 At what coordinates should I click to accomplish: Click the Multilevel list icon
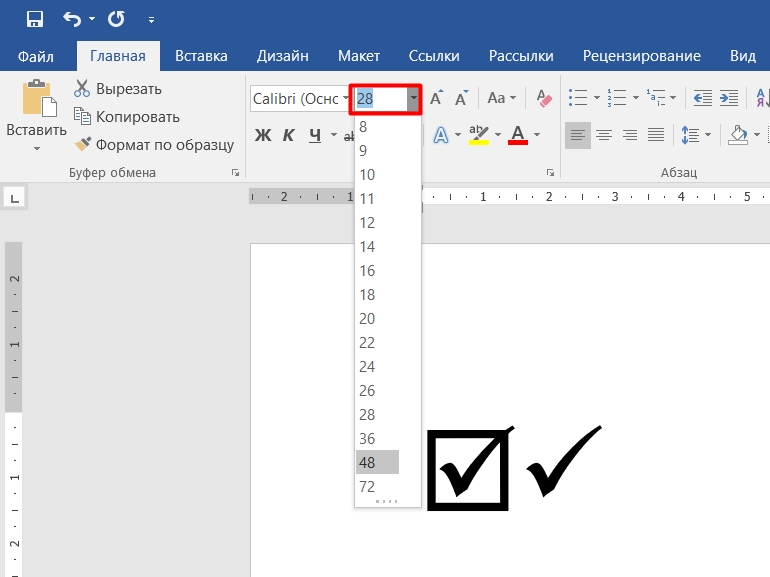[655, 98]
